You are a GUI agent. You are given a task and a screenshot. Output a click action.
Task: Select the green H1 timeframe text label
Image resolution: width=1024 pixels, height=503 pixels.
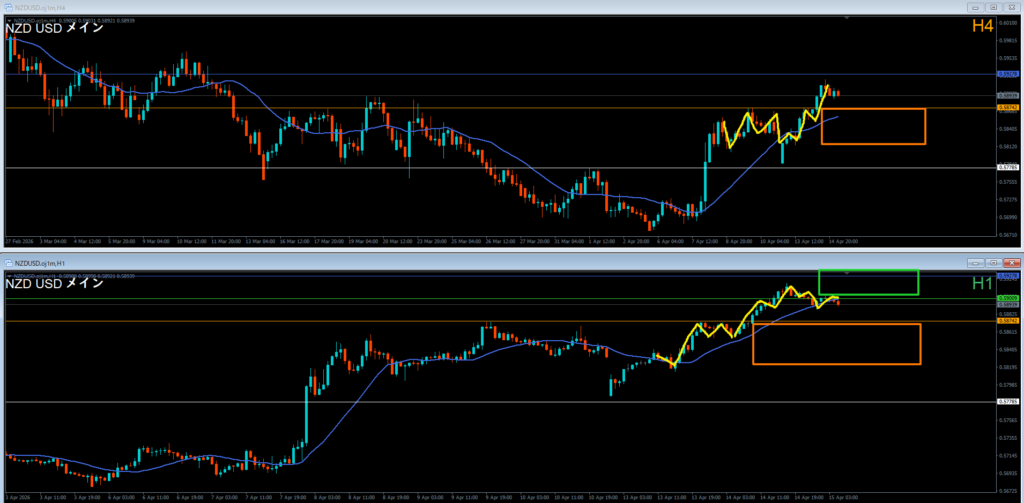[x=982, y=283]
